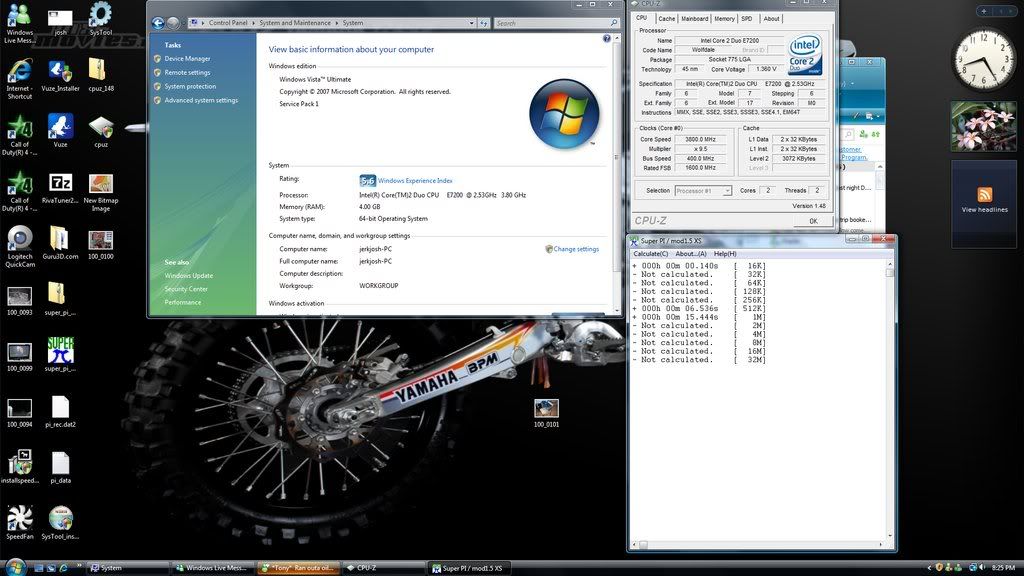Switch to the About tab in CPU-Z
The height and width of the screenshot is (576, 1024).
[x=771, y=18]
